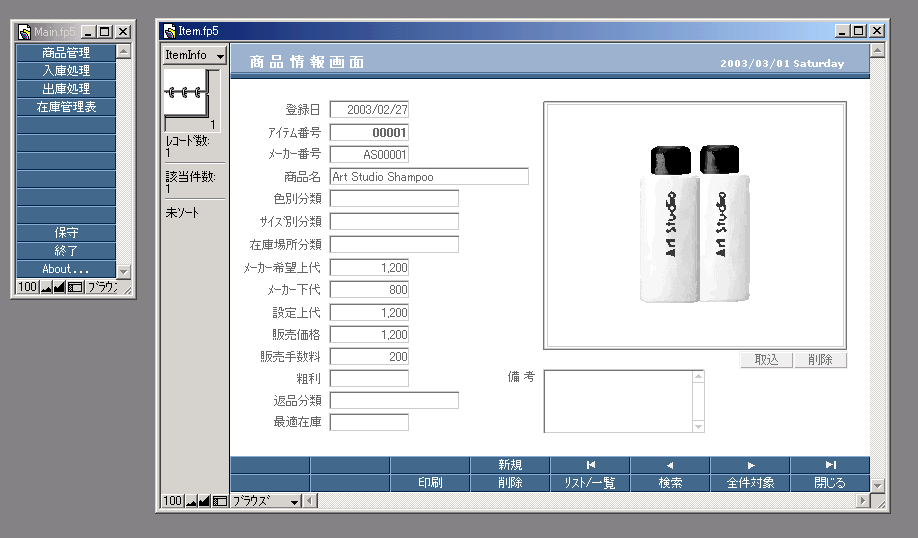Click the shampoo product image
The height and width of the screenshot is (538, 918).
click(x=695, y=225)
